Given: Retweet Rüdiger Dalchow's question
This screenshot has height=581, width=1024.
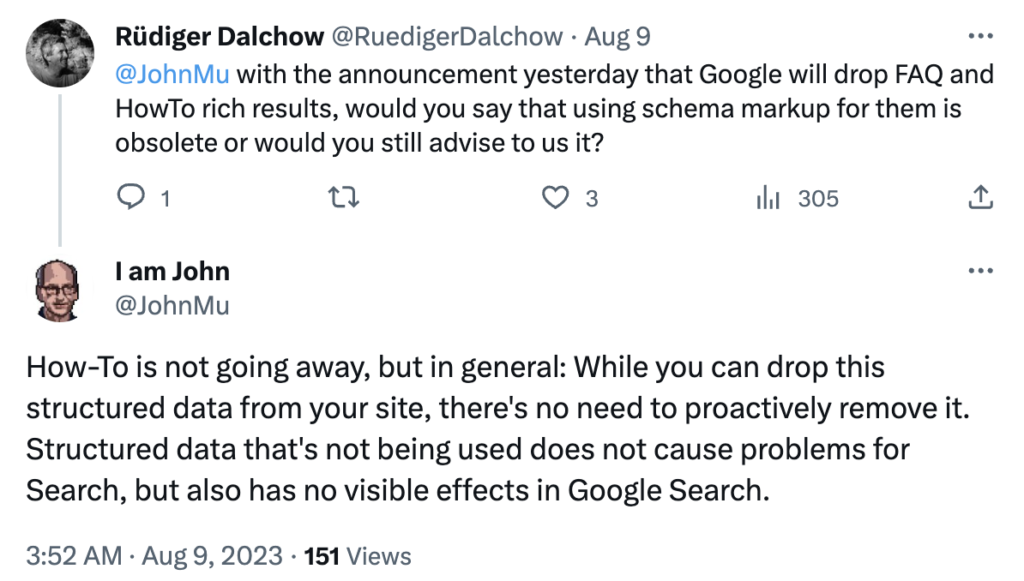Looking at the screenshot, I should click(343, 197).
